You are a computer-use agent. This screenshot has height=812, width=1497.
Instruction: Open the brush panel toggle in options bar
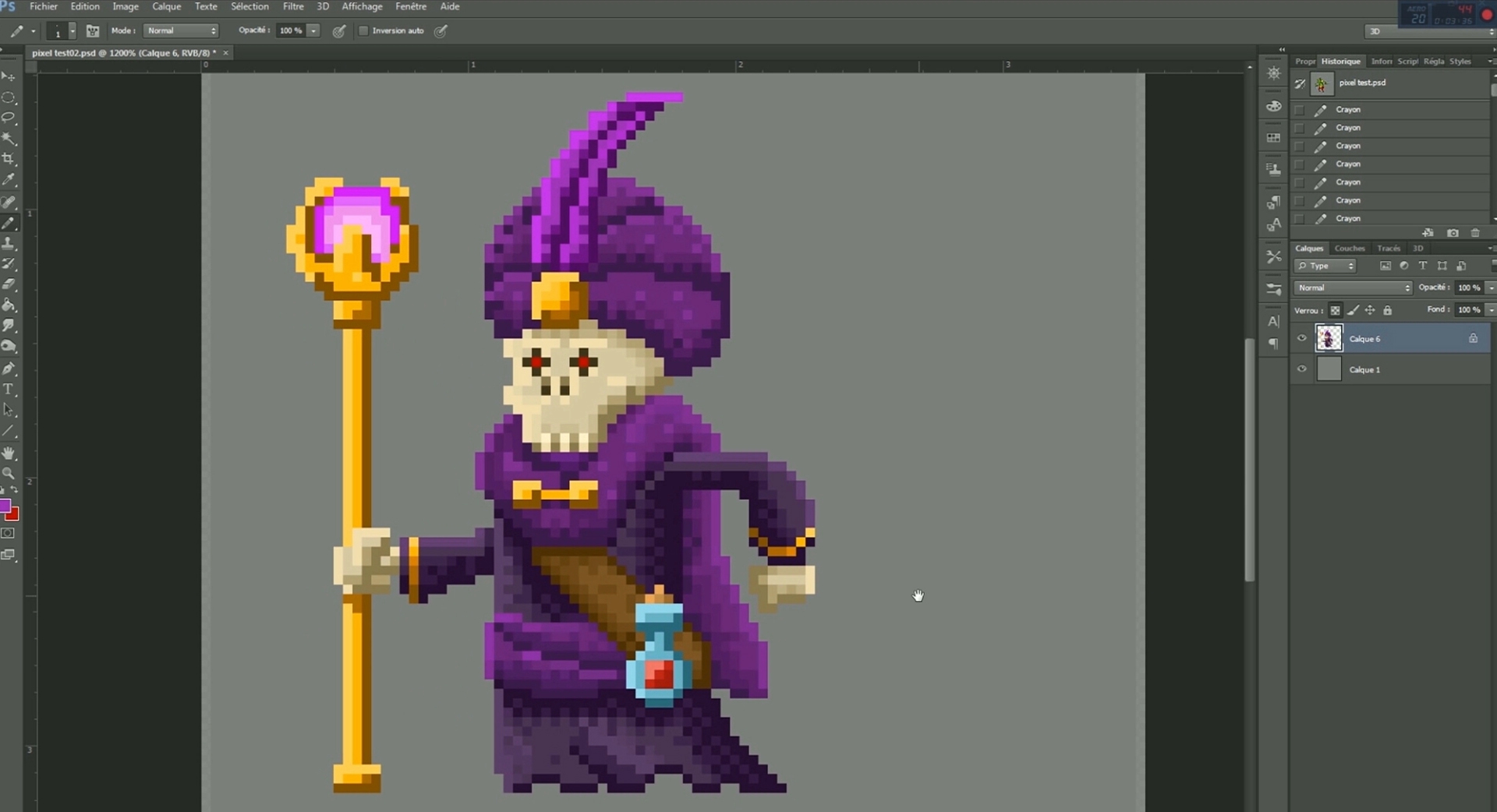tap(93, 31)
